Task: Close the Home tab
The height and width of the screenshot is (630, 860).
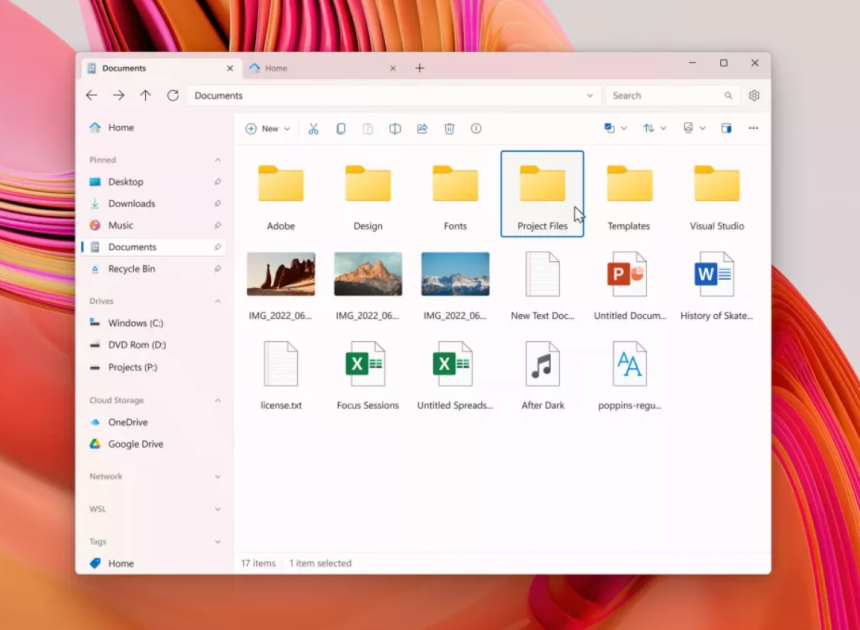Action: 393,68
